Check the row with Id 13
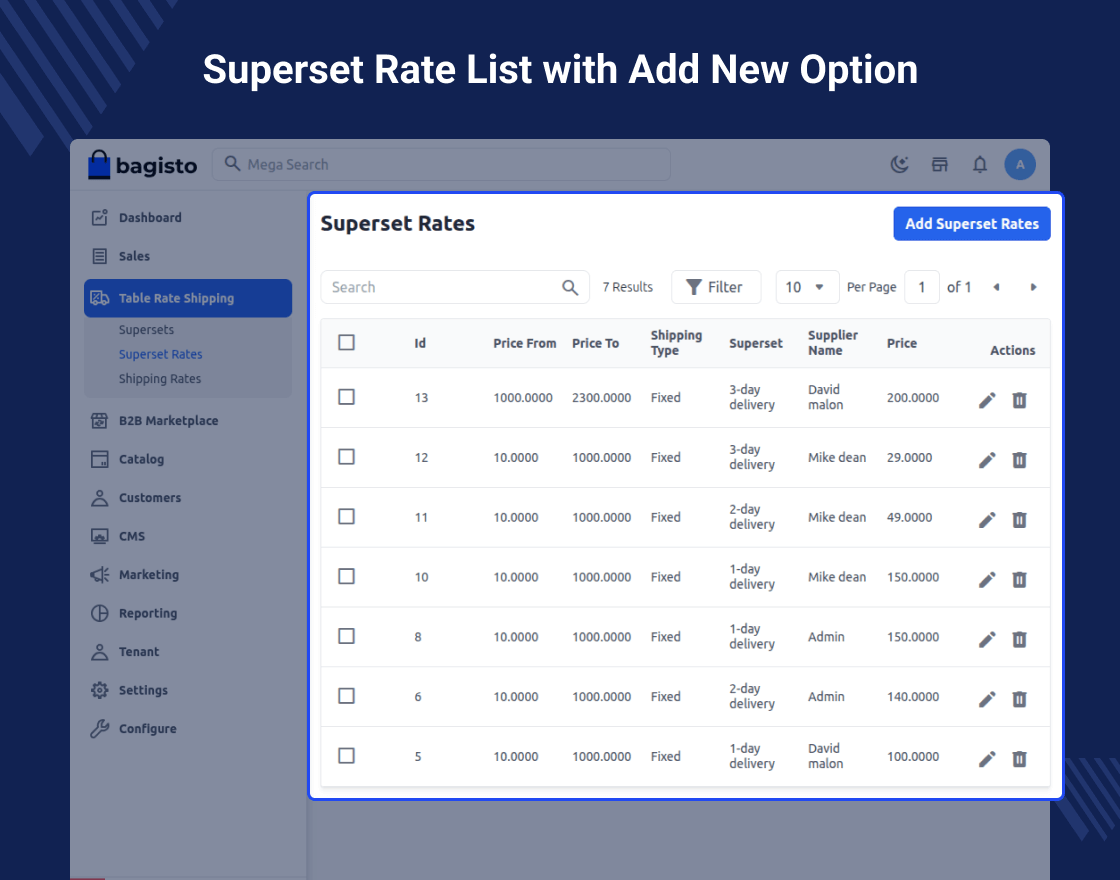 pos(346,397)
